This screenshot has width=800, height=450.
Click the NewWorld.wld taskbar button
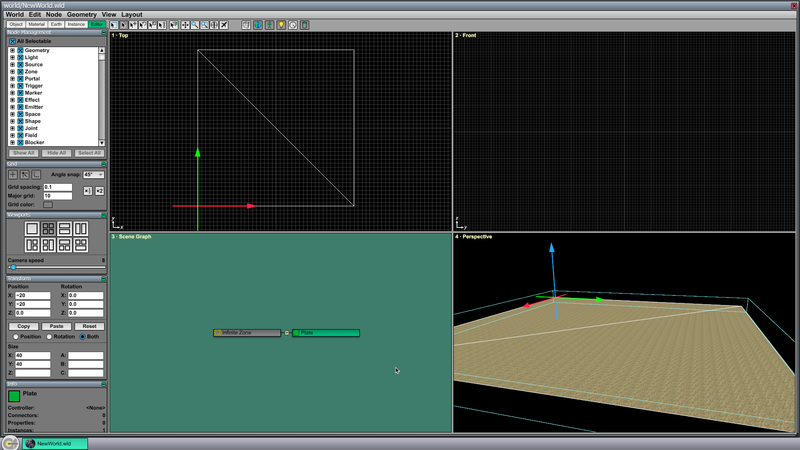[55, 444]
